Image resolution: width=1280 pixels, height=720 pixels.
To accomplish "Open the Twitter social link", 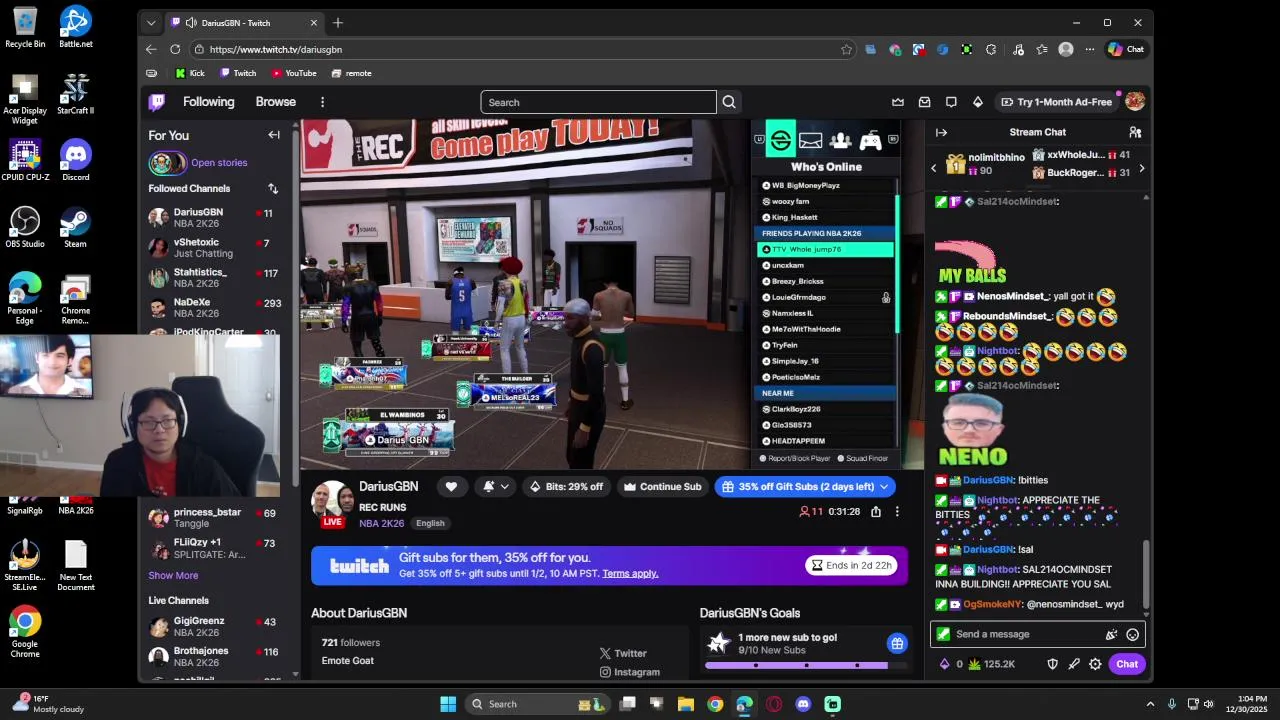I will [x=623, y=653].
